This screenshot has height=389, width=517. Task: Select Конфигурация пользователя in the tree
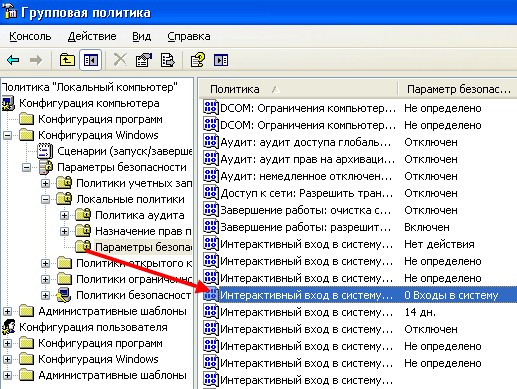click(x=93, y=327)
